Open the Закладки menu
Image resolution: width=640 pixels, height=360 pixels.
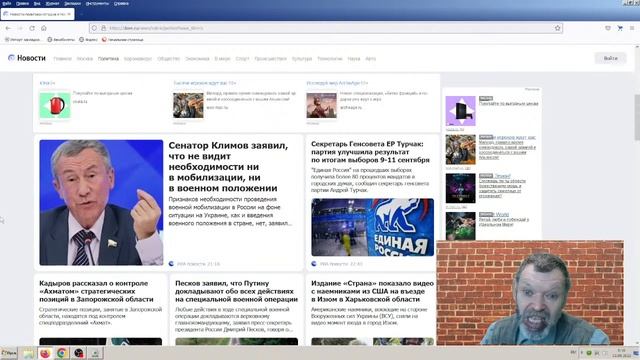pos(72,3)
